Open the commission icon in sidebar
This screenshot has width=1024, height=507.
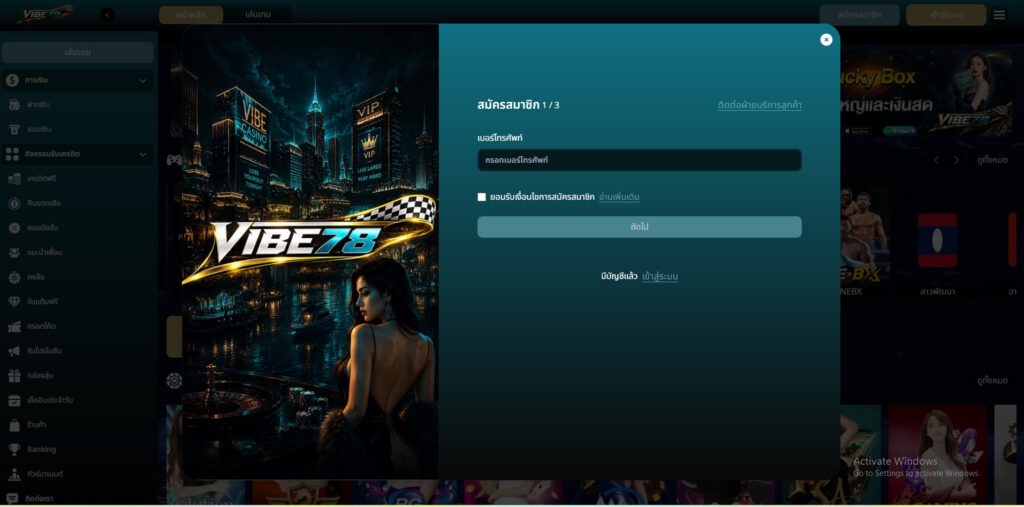point(14,228)
